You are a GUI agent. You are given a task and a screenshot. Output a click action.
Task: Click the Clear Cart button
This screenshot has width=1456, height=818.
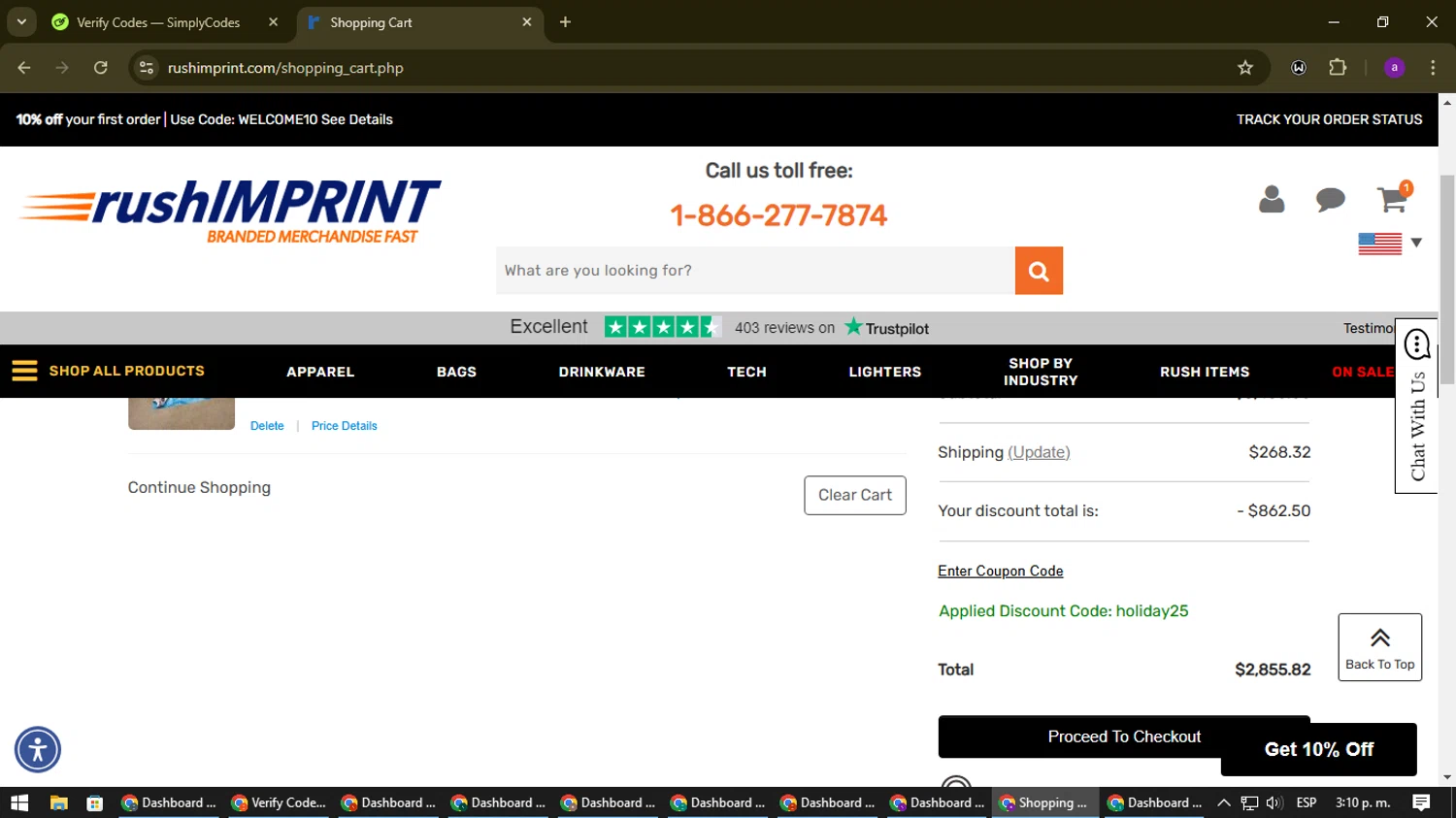pos(855,495)
